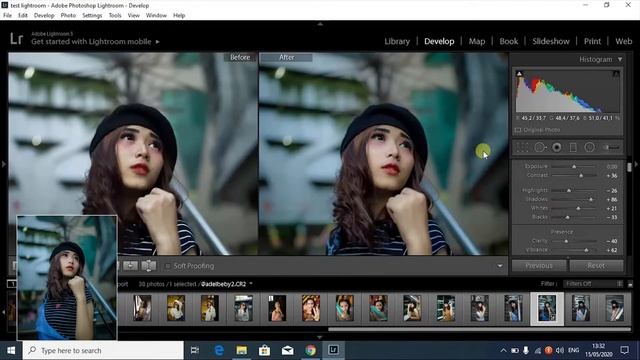Open the Window menu

(x=156, y=16)
